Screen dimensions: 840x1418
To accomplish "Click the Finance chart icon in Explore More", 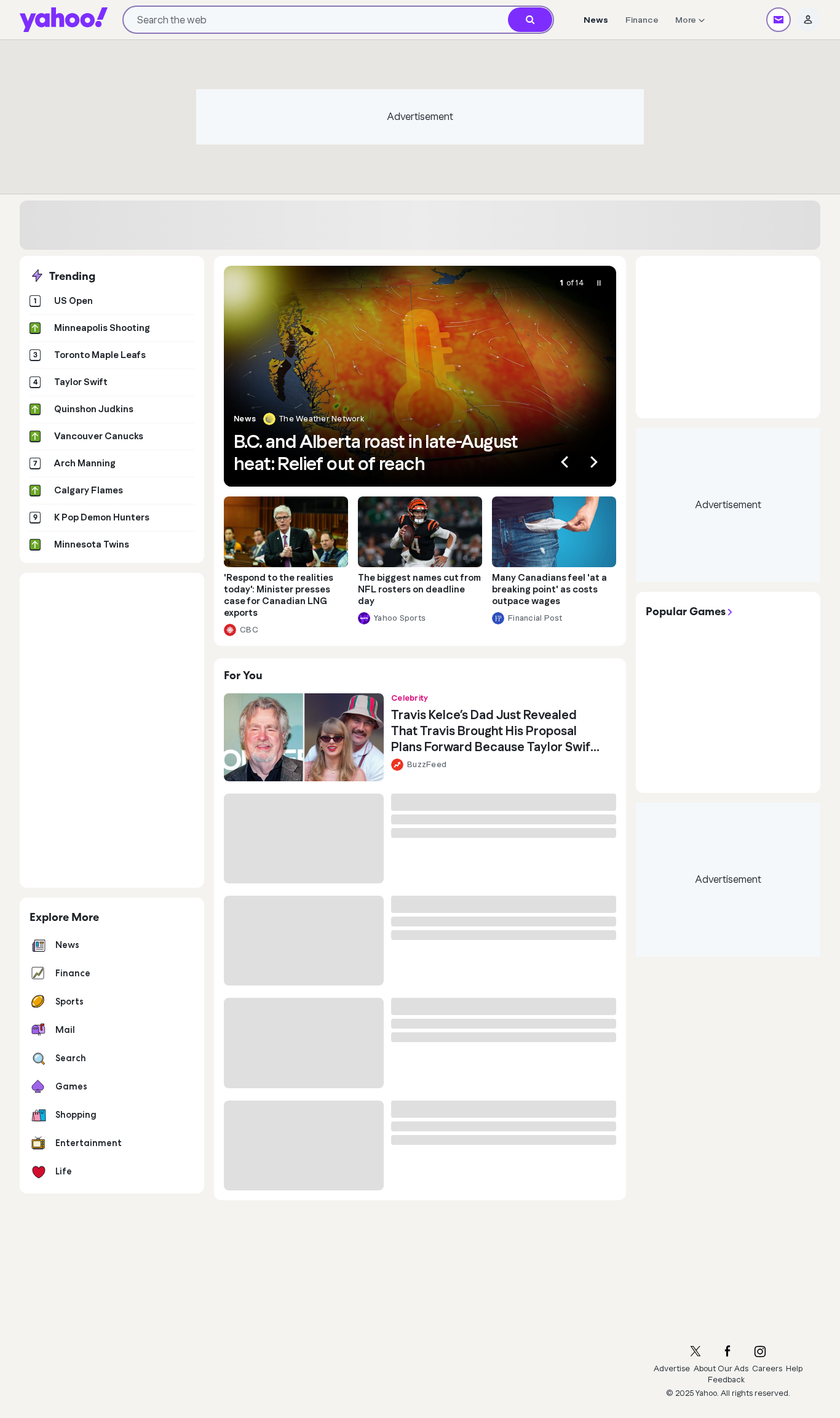I will tap(38, 973).
